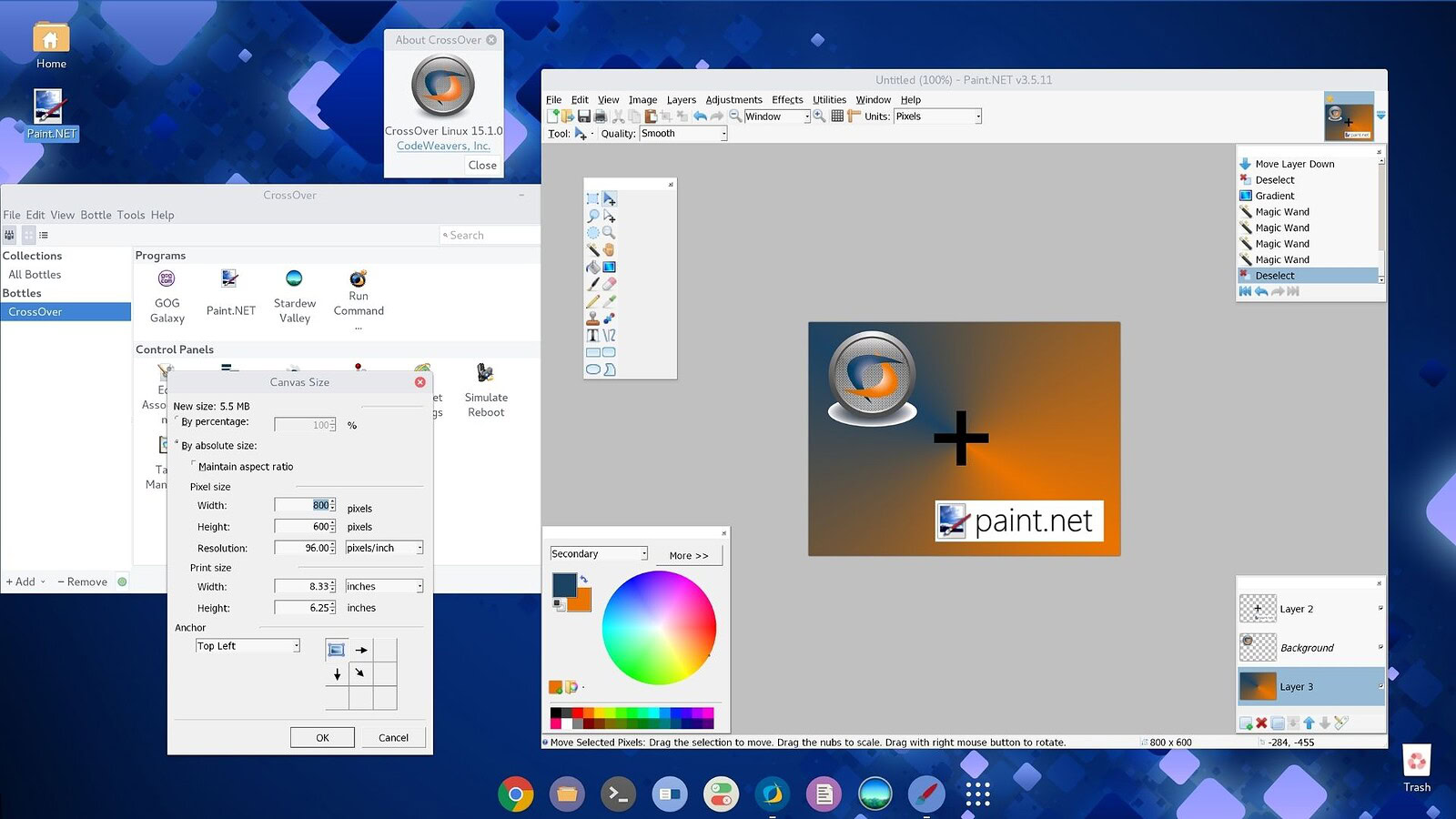The image size is (1456, 819).
Task: Select the Ellipse Select tool
Action: [x=592, y=233]
